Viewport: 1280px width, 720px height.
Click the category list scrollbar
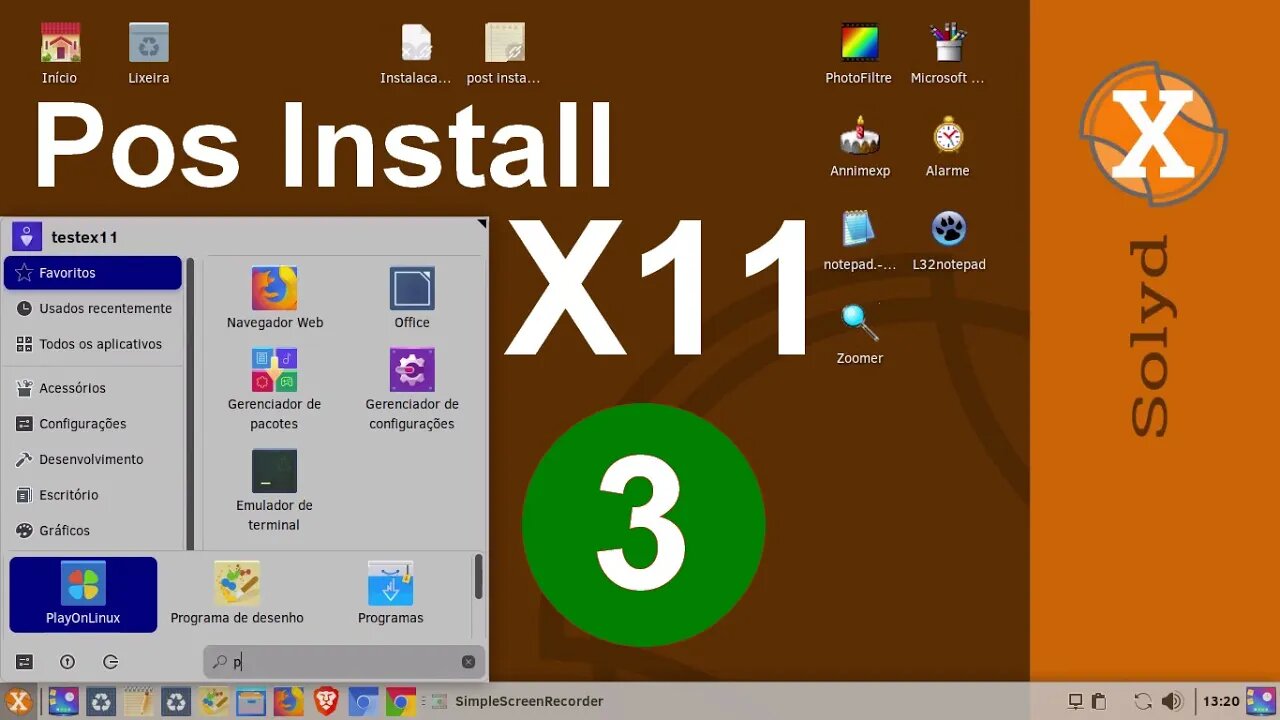190,403
